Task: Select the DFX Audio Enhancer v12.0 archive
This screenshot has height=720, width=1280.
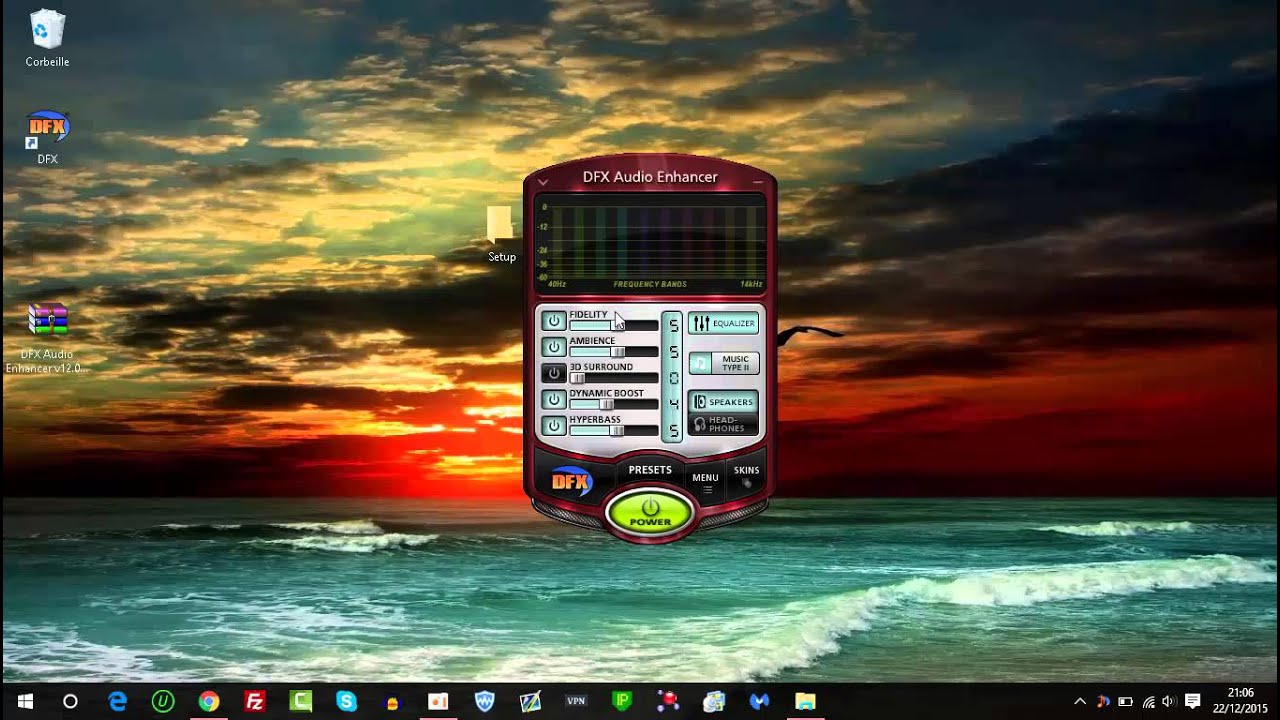Action: pos(47,338)
